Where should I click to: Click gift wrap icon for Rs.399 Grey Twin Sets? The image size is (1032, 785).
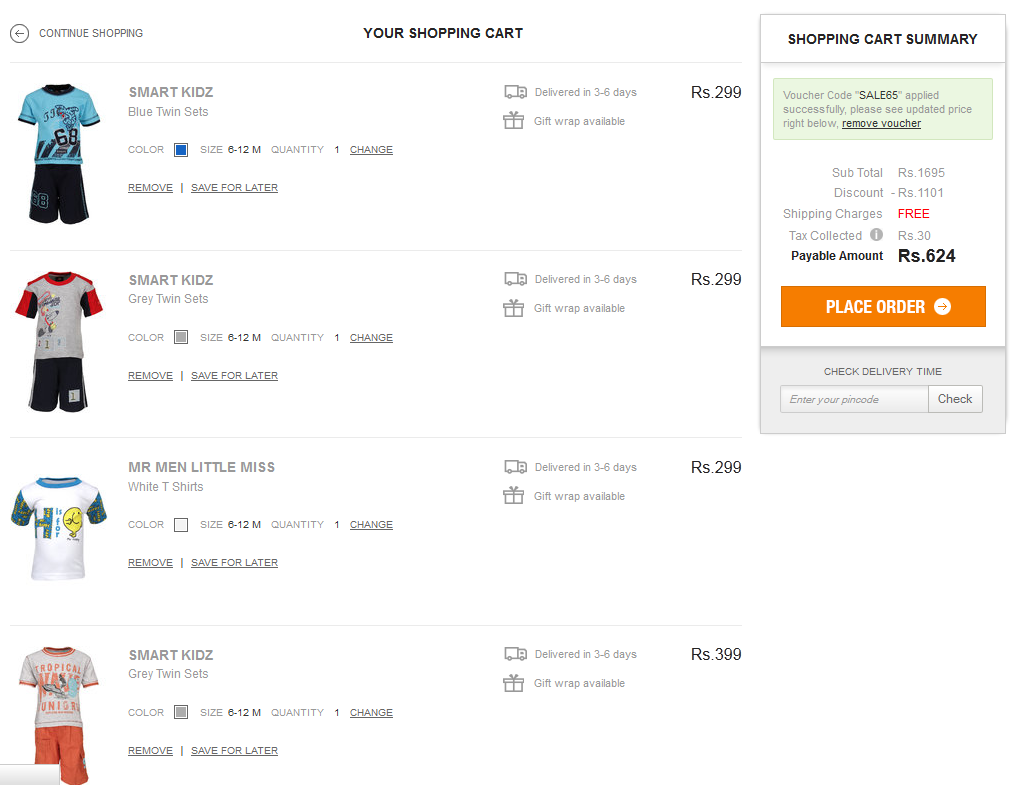click(x=513, y=683)
